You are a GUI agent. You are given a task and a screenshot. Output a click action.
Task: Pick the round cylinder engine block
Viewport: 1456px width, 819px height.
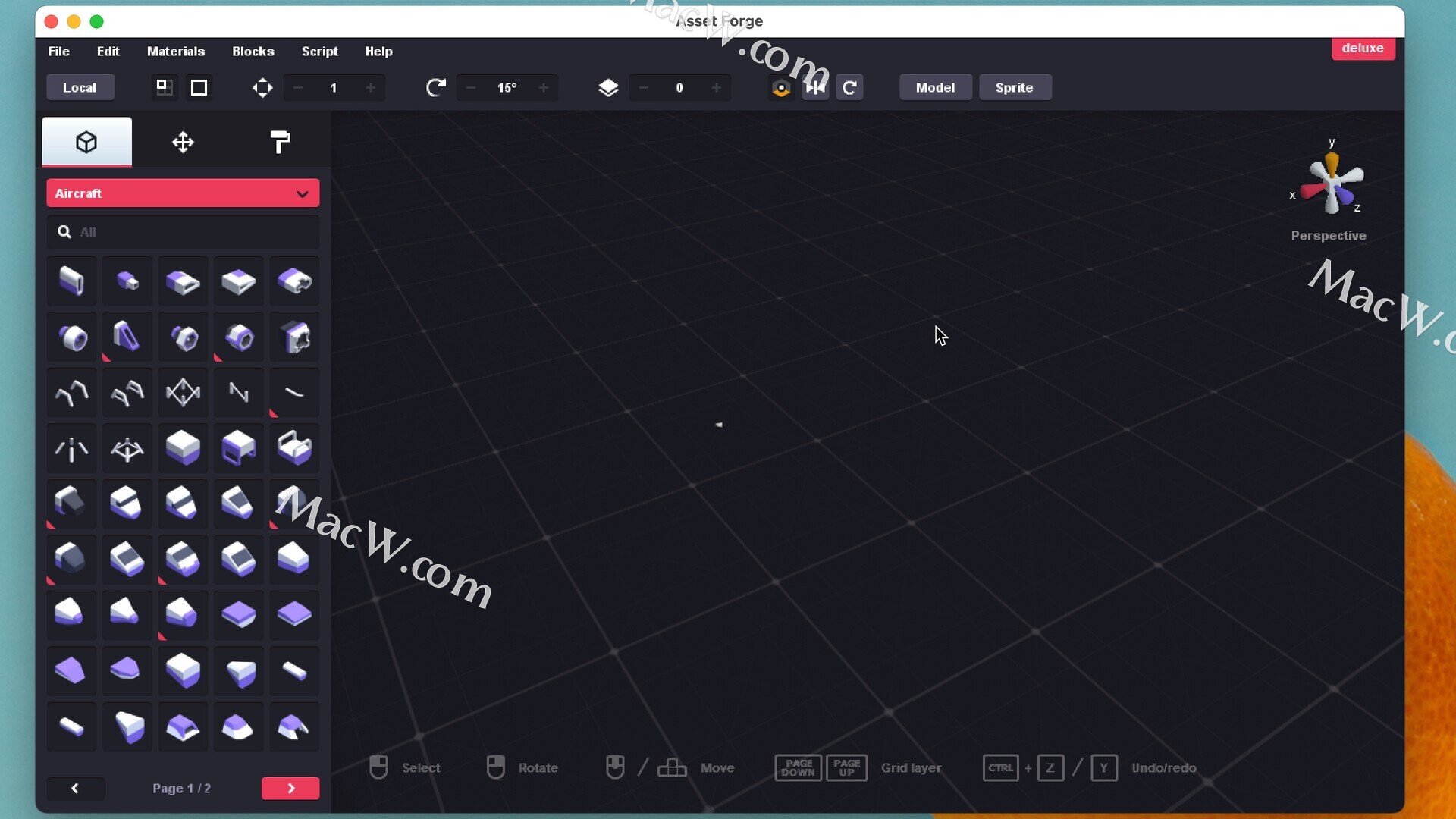72,337
